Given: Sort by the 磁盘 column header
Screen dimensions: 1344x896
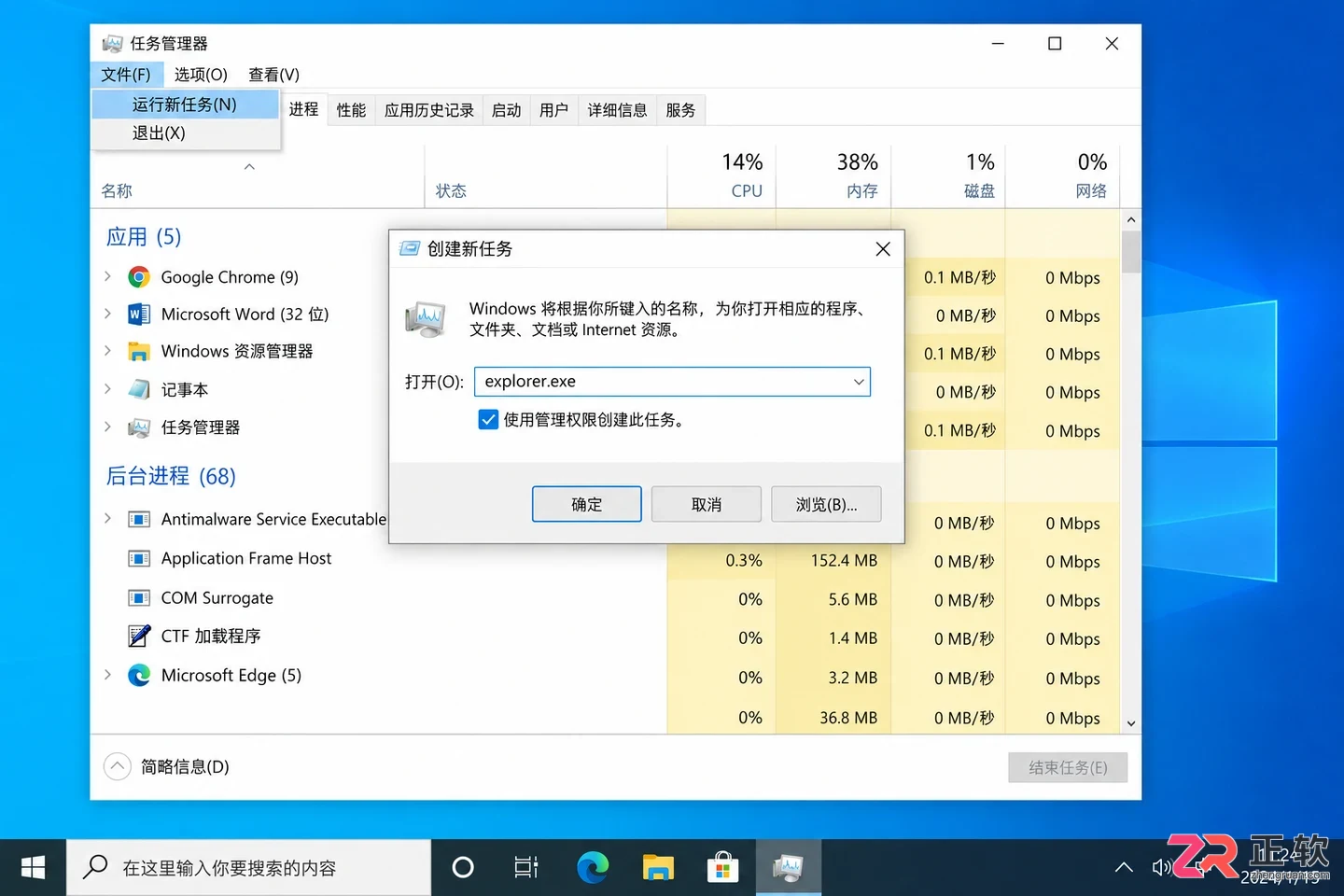Looking at the screenshot, I should (948, 175).
